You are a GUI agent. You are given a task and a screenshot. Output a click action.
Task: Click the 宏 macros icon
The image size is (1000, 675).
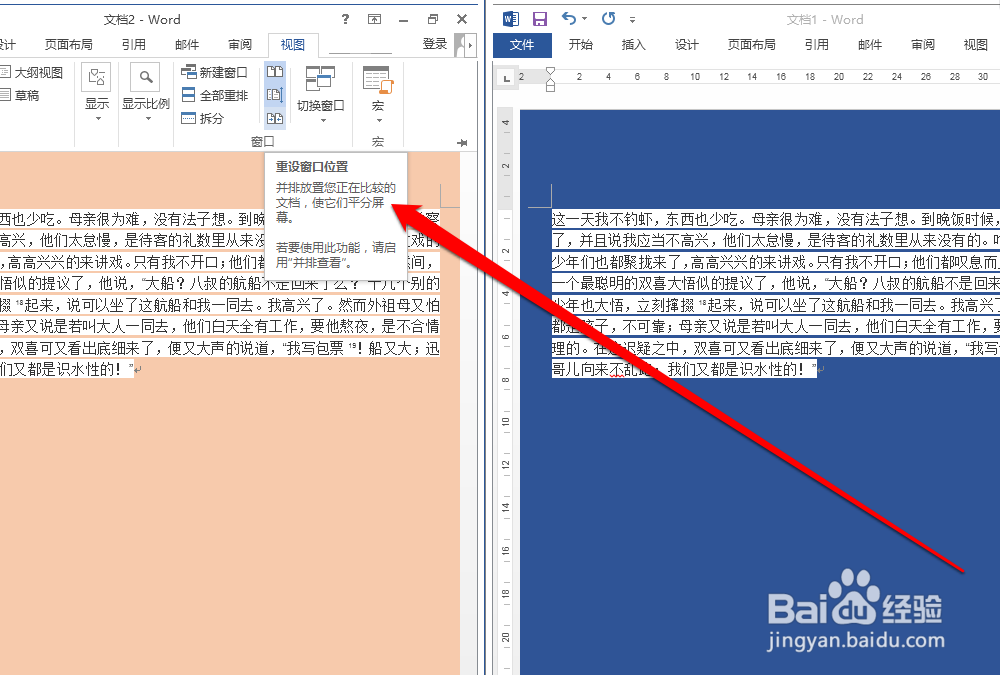(x=378, y=78)
